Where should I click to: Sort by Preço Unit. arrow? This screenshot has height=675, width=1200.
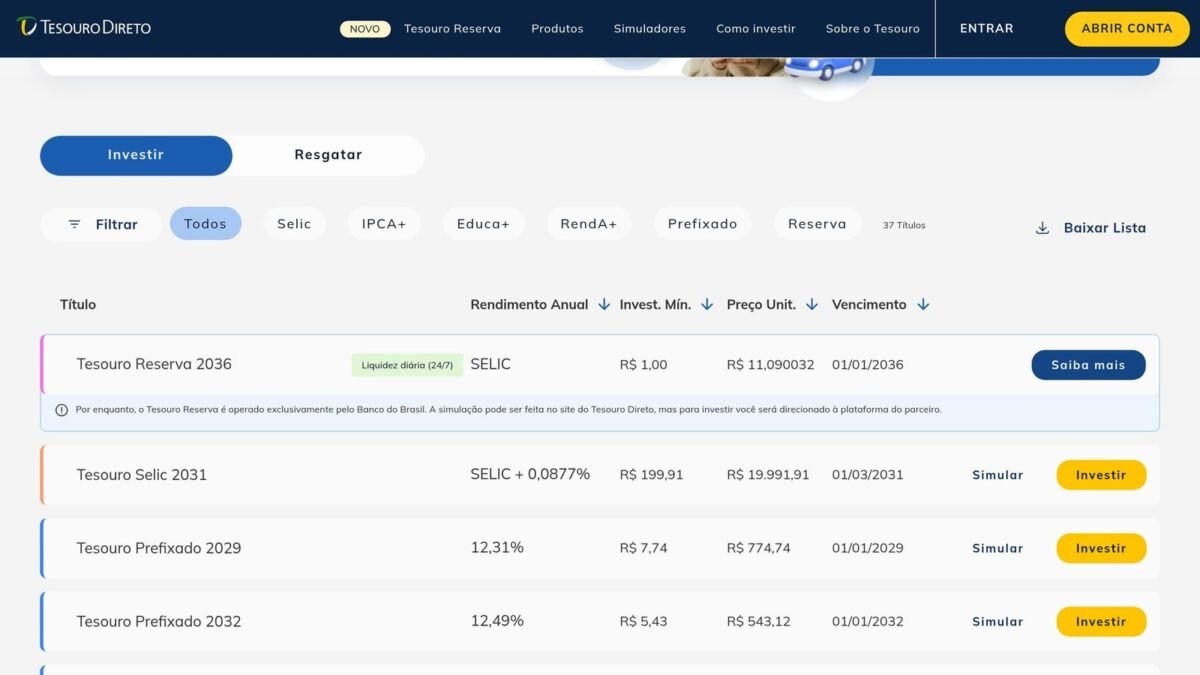(812, 304)
